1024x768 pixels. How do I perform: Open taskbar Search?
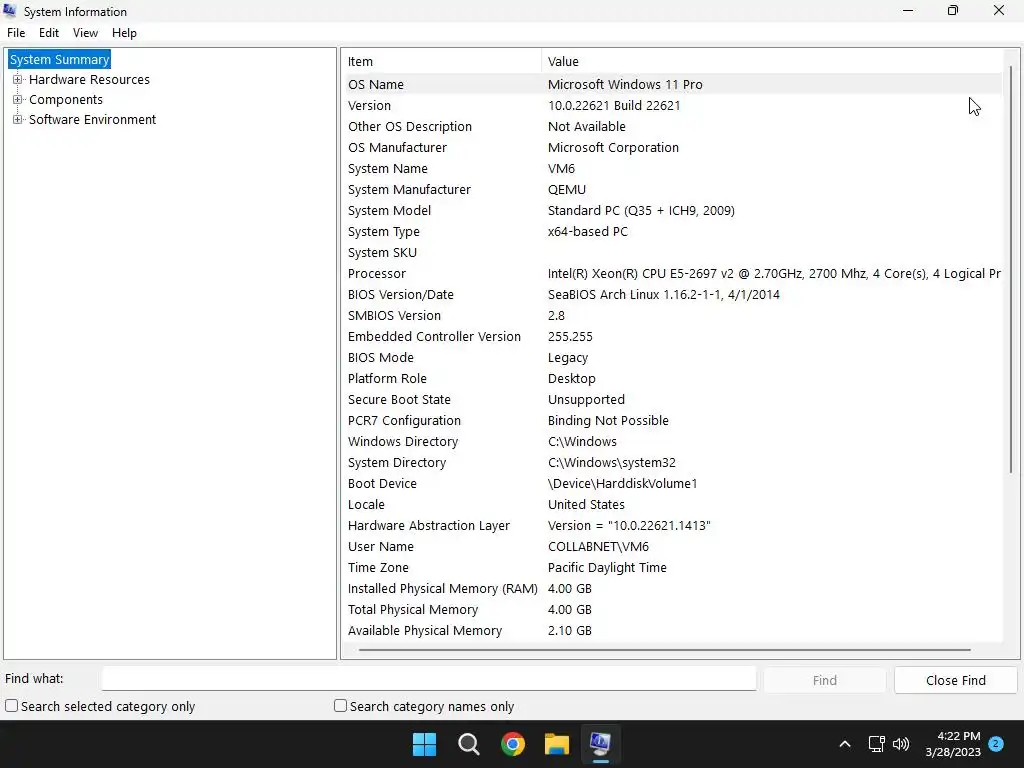tap(469, 744)
